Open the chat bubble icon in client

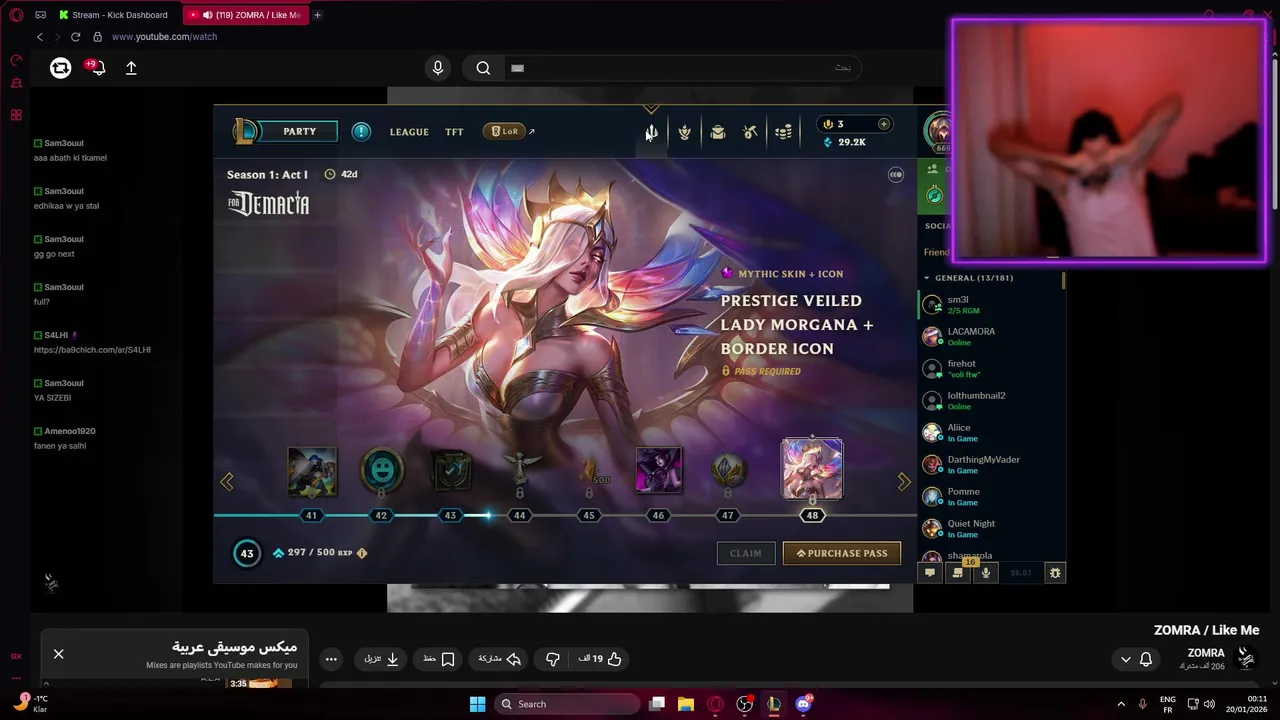(930, 573)
